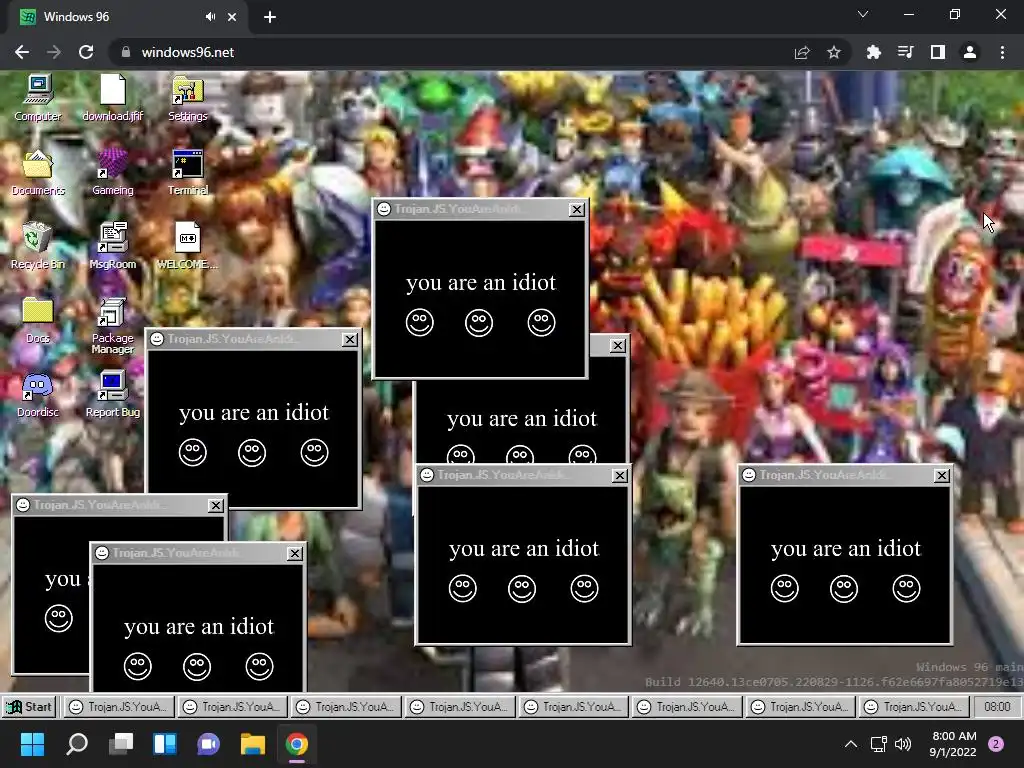Open the Recycle Bin icon

point(38,246)
